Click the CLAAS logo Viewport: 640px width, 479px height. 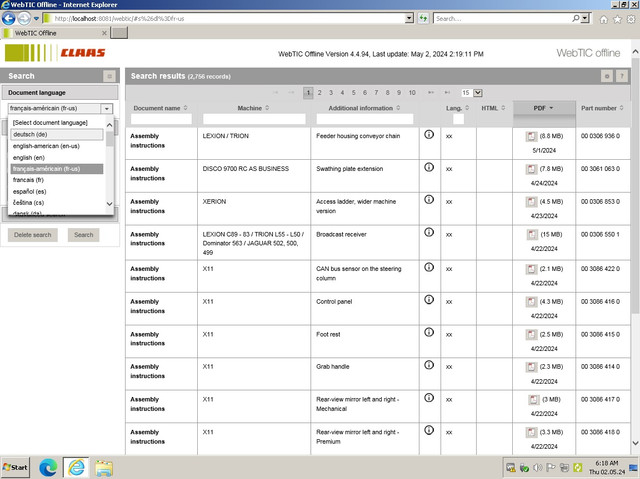(83, 53)
